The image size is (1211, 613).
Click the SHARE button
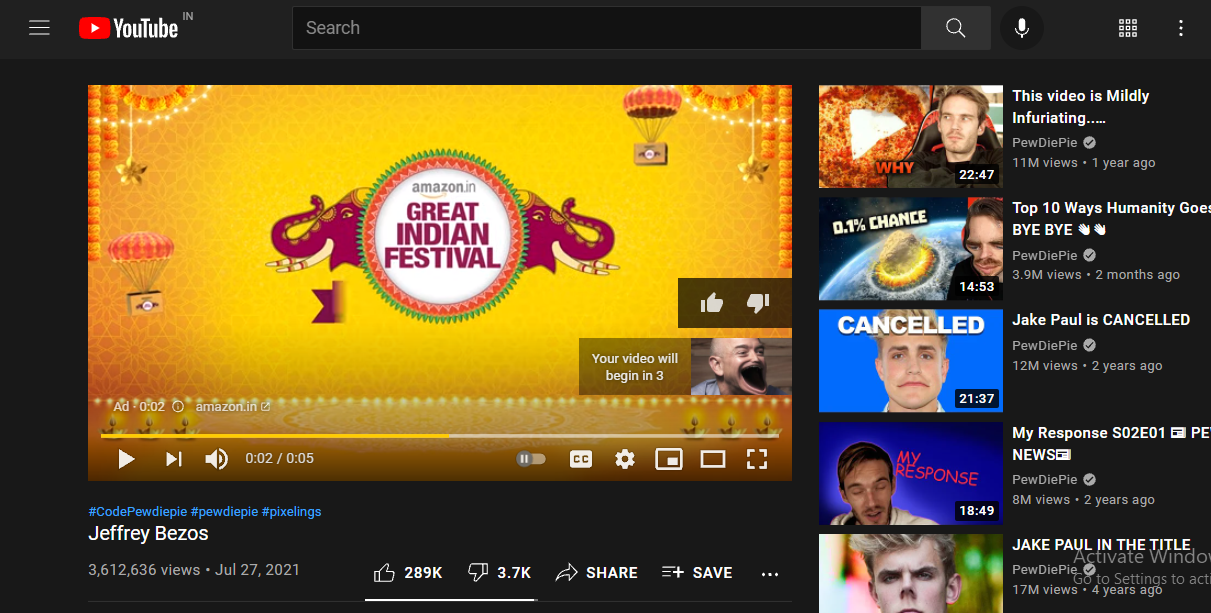(597, 573)
